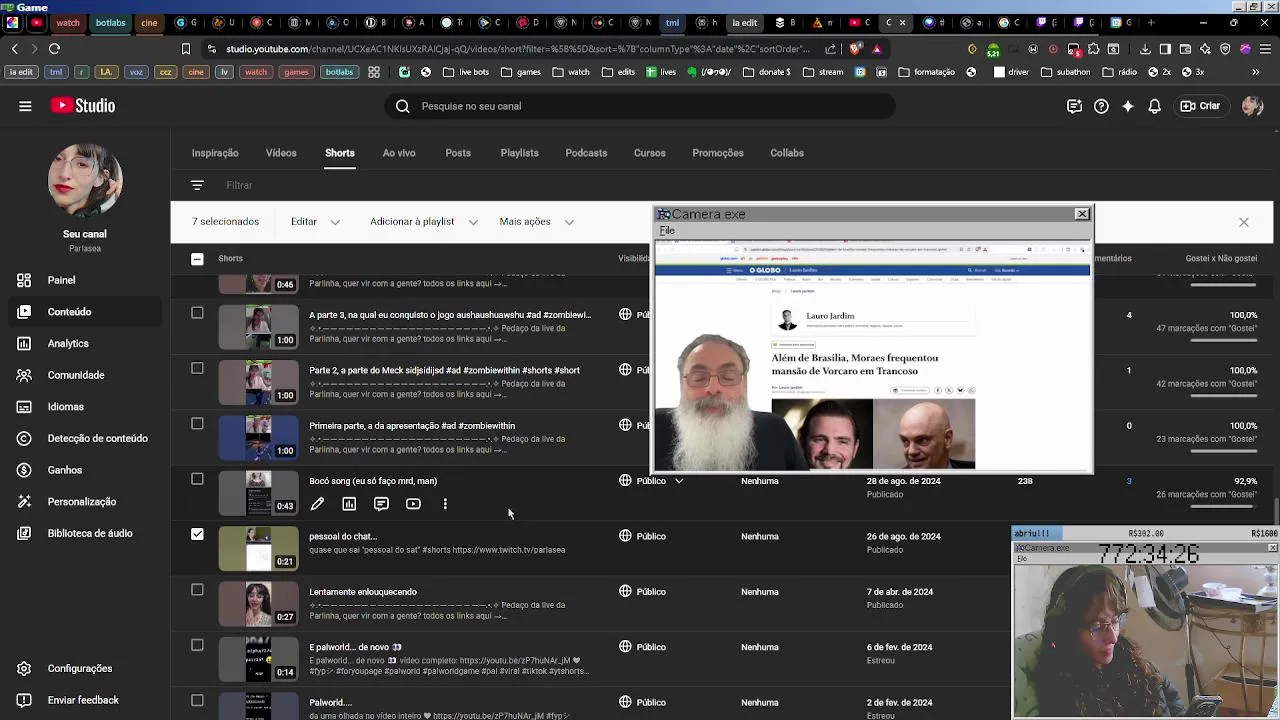This screenshot has width=1280, height=720.
Task: Open the browser apps grid bookmark icon
Action: click(x=373, y=72)
